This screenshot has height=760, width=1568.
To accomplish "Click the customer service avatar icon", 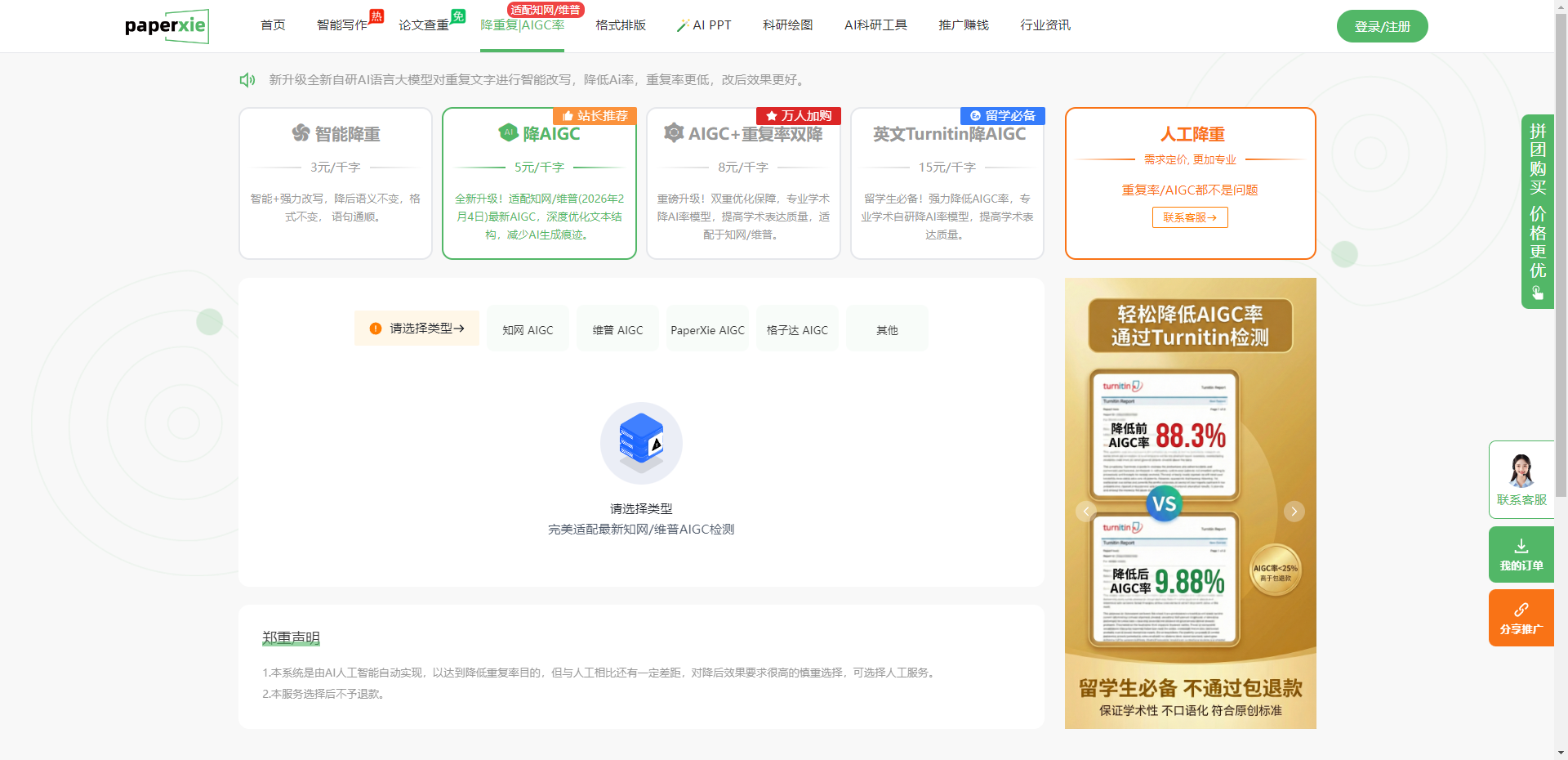I will point(1521,471).
